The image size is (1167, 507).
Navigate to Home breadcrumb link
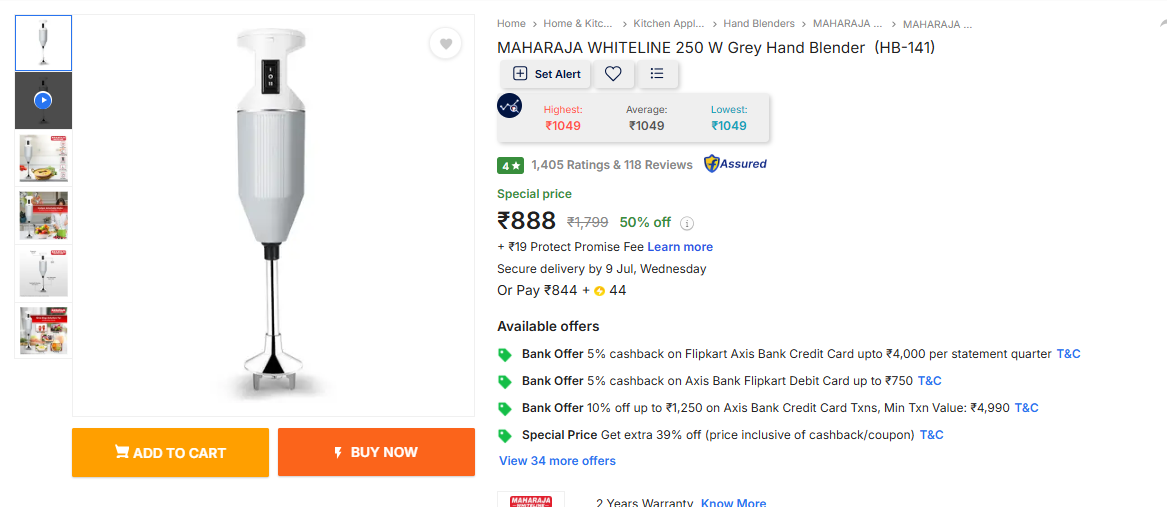point(511,23)
